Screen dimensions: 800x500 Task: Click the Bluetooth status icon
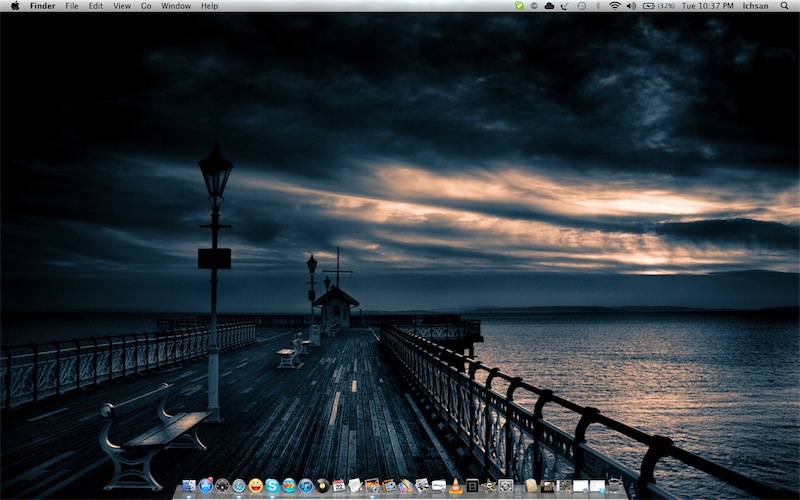597,6
